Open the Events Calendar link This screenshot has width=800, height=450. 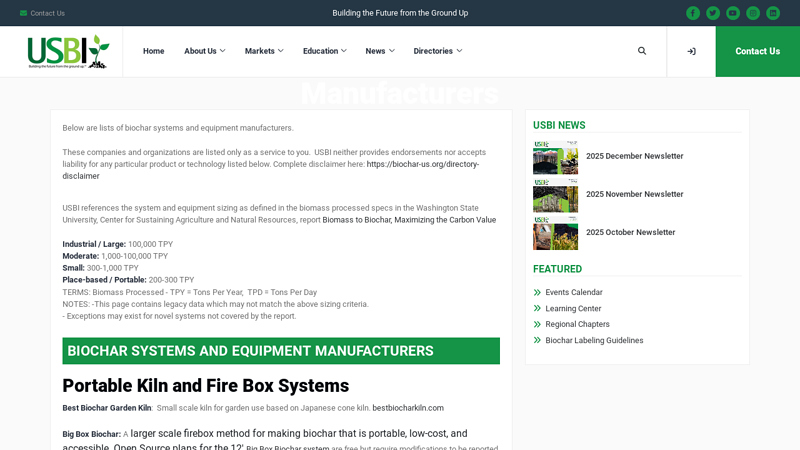click(x=573, y=292)
